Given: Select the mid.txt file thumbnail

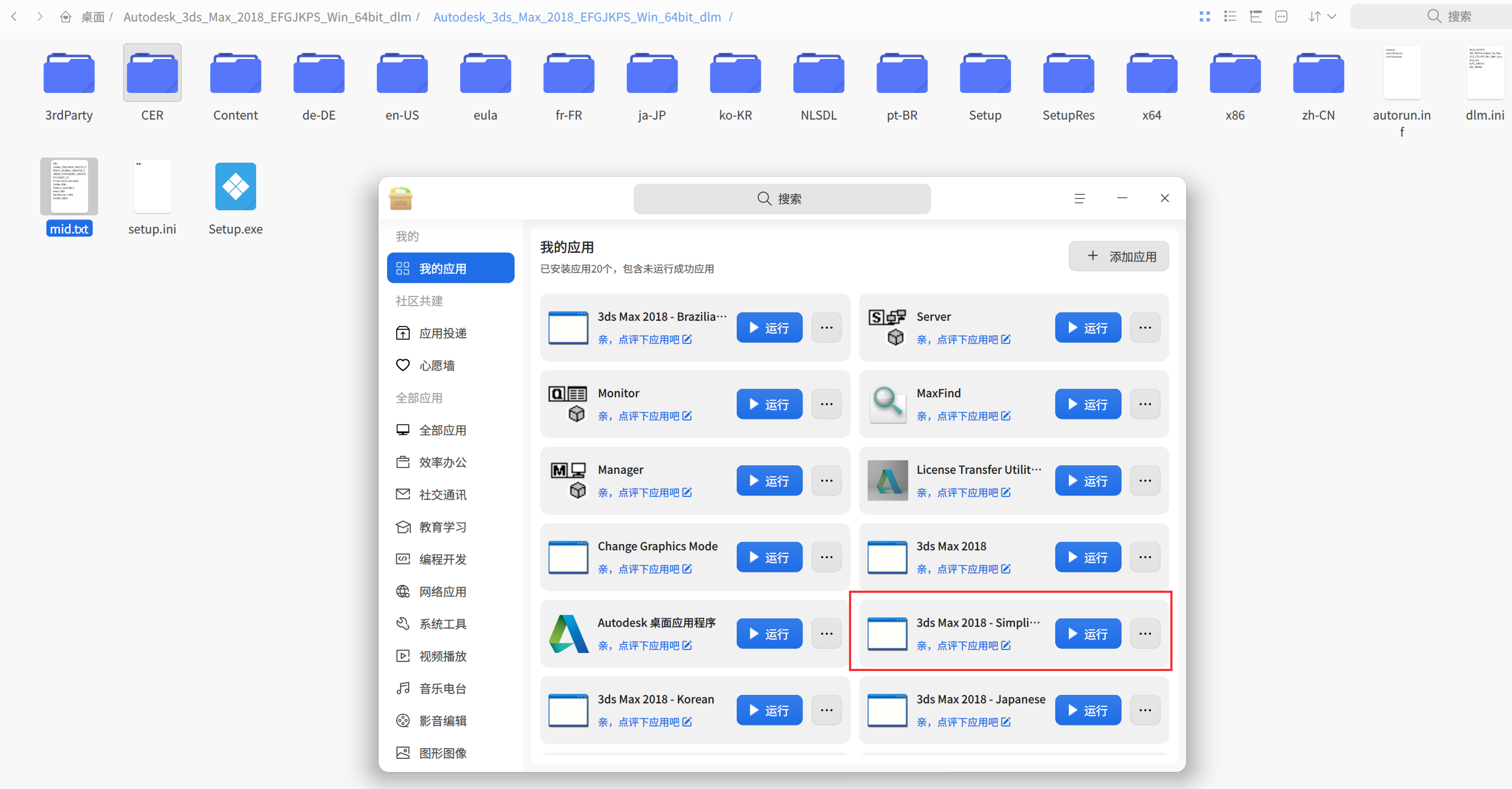Looking at the screenshot, I should pos(69,186).
